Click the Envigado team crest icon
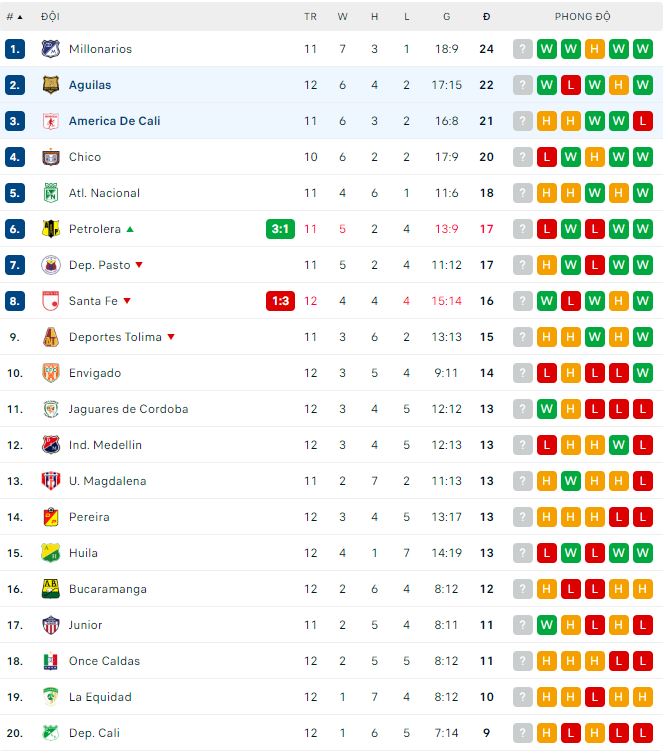The image size is (668, 753). [x=50, y=373]
